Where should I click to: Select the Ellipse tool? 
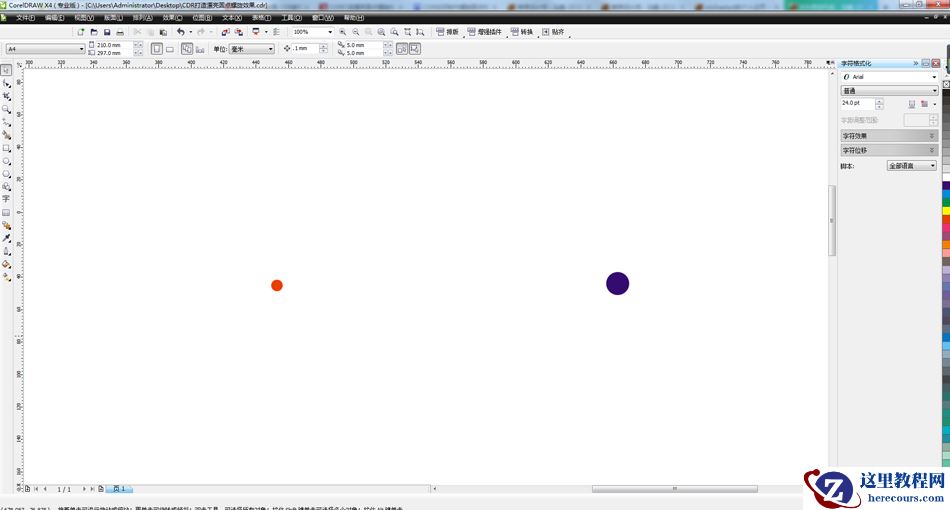(6, 161)
